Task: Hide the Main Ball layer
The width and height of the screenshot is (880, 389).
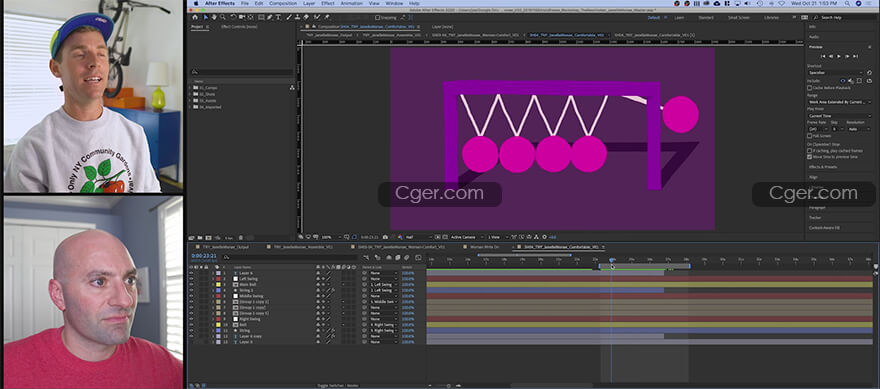Action: [191, 285]
